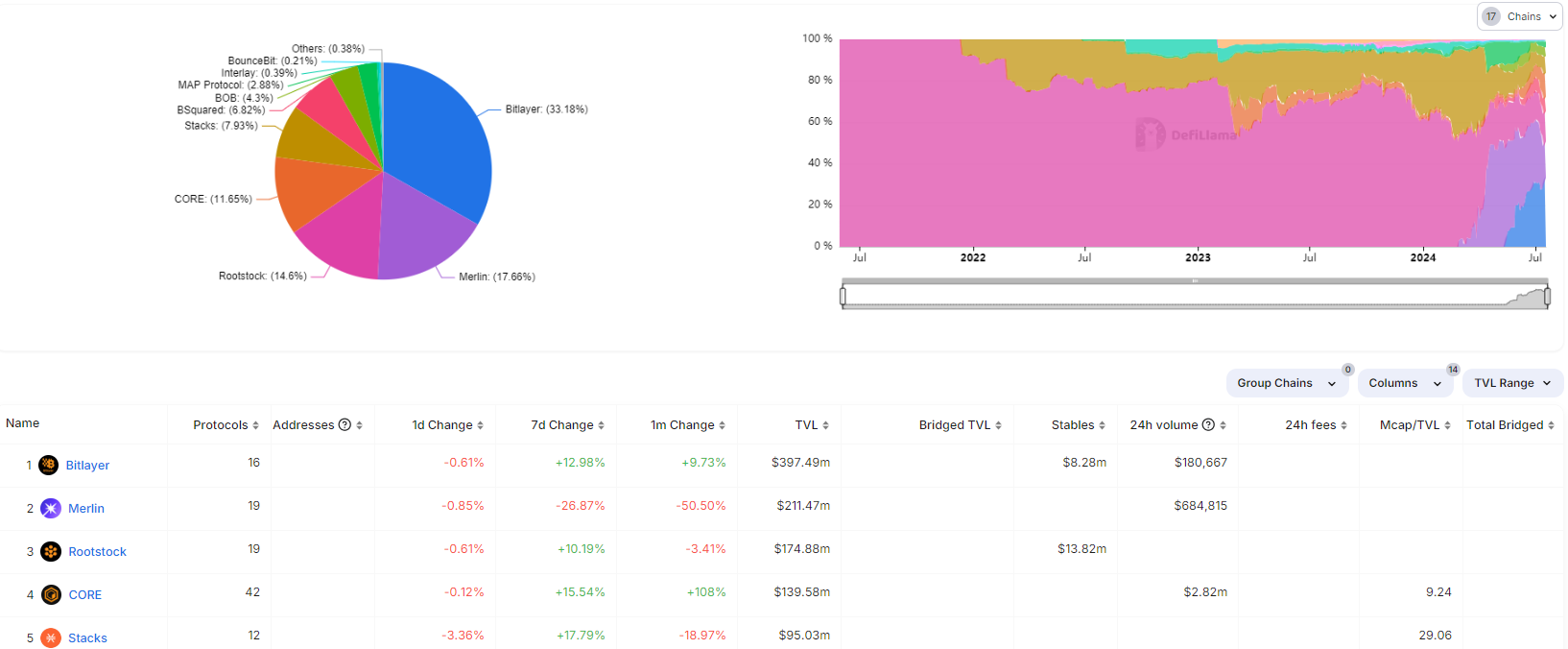Visit the CORE chain link

(x=84, y=595)
